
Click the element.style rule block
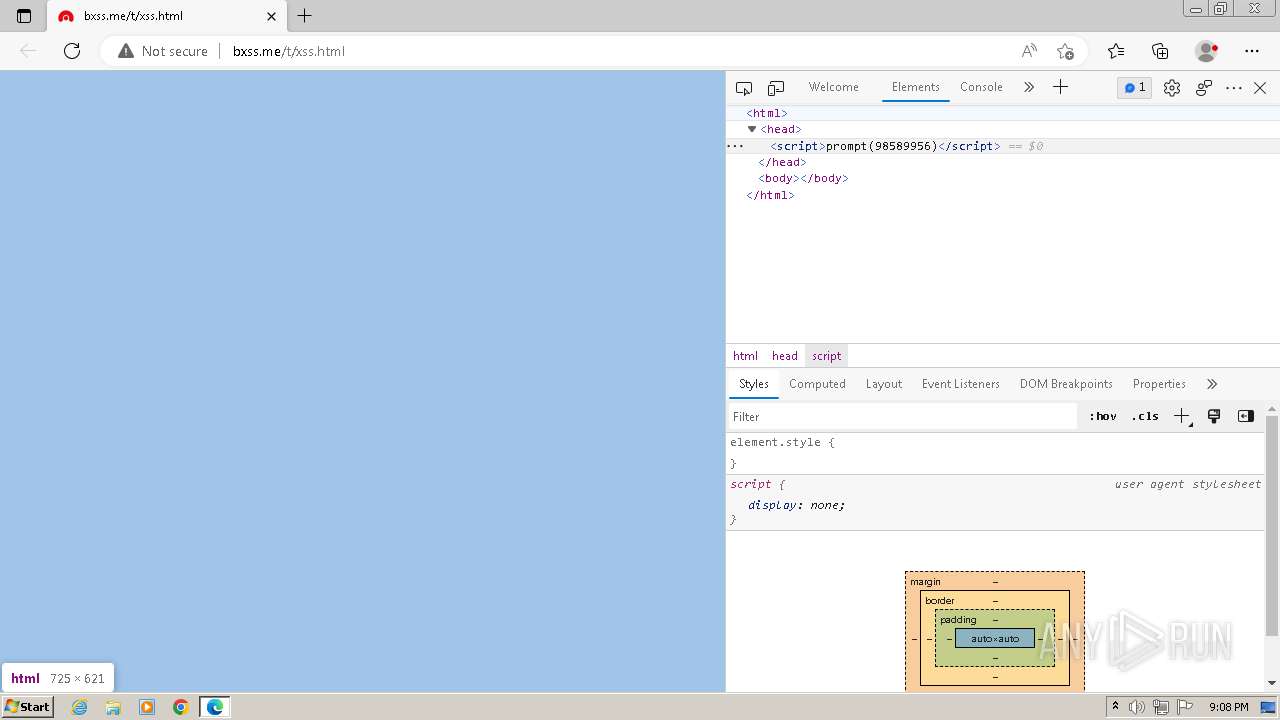pyautogui.click(x=995, y=453)
